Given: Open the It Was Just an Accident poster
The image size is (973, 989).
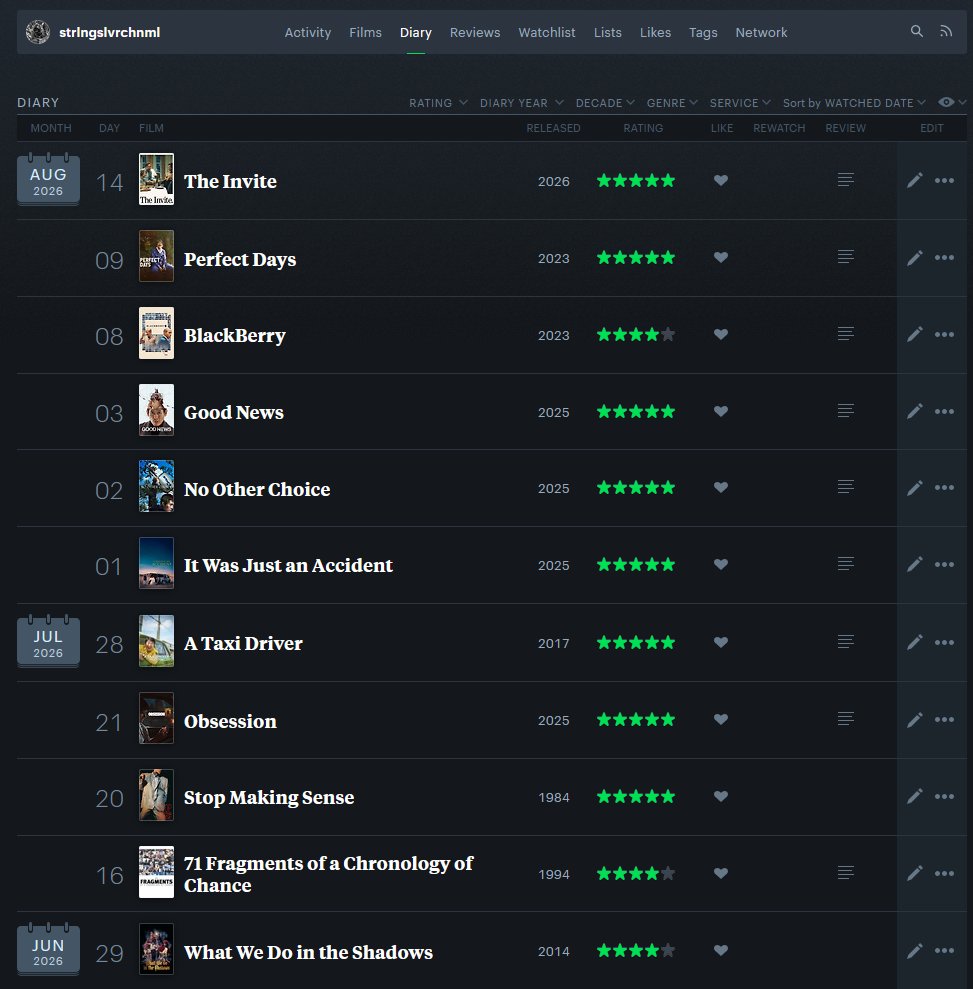Looking at the screenshot, I should pyautogui.click(x=156, y=563).
